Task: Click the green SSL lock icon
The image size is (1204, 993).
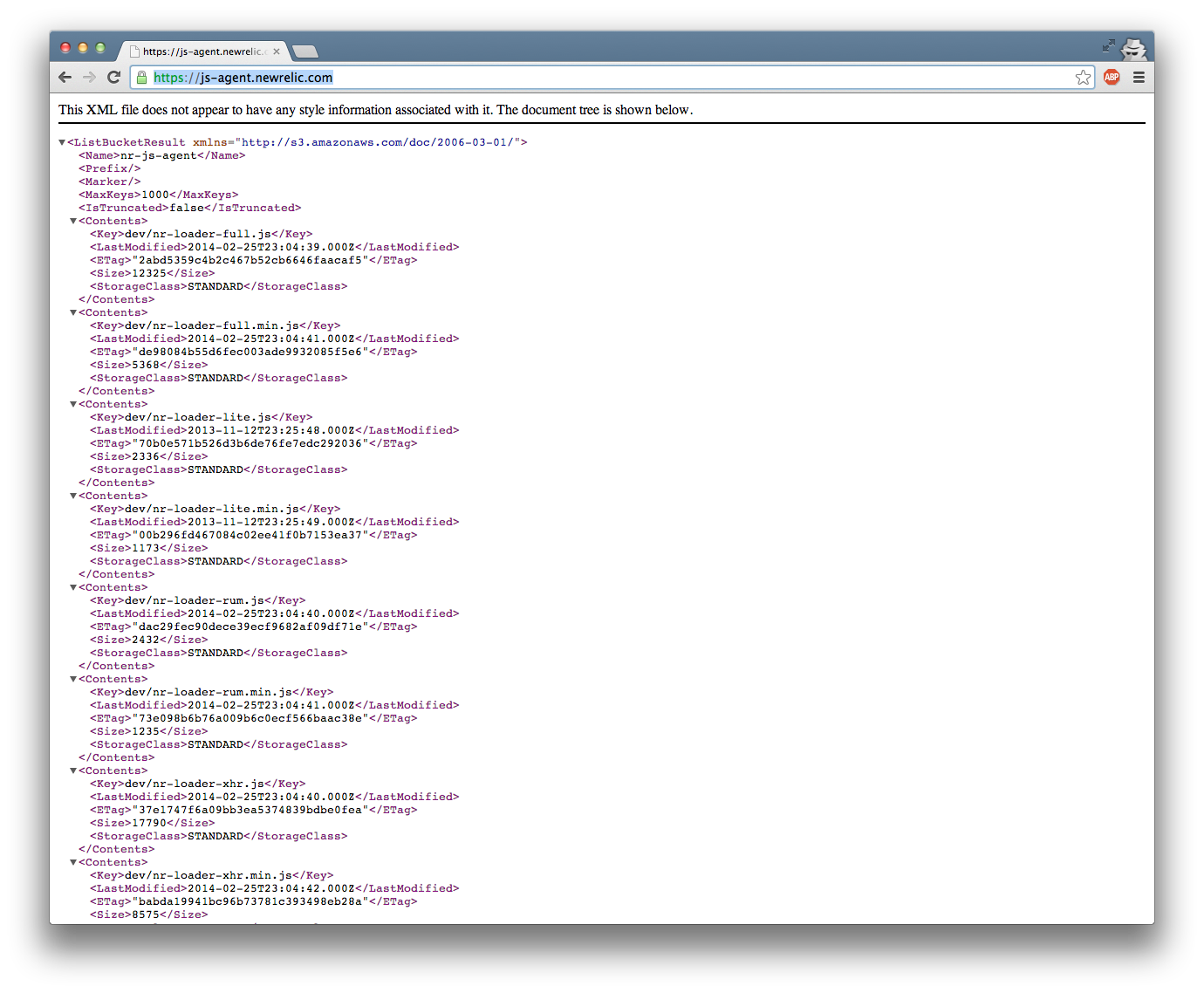Action: (x=141, y=78)
